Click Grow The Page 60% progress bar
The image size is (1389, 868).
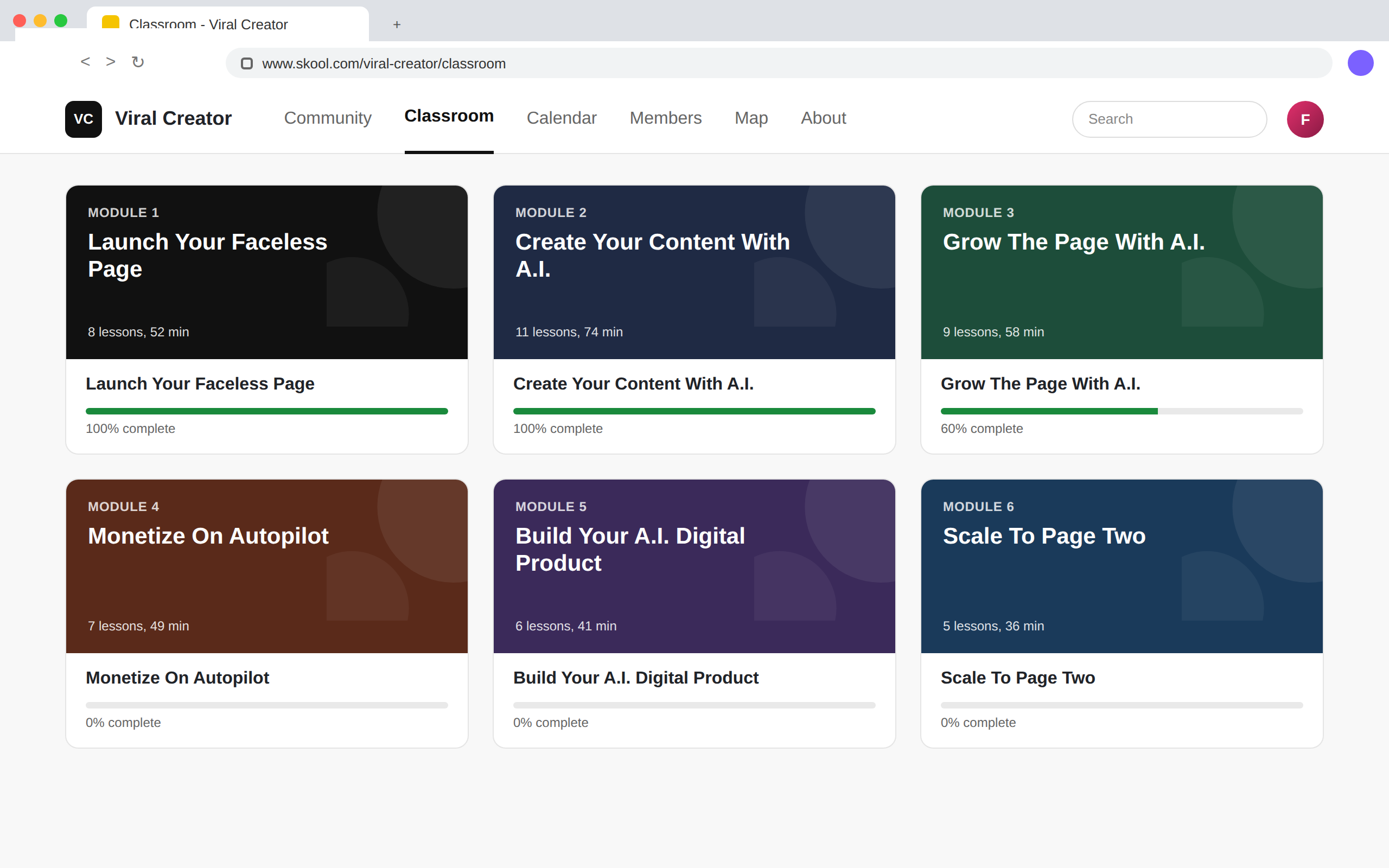(x=1122, y=411)
